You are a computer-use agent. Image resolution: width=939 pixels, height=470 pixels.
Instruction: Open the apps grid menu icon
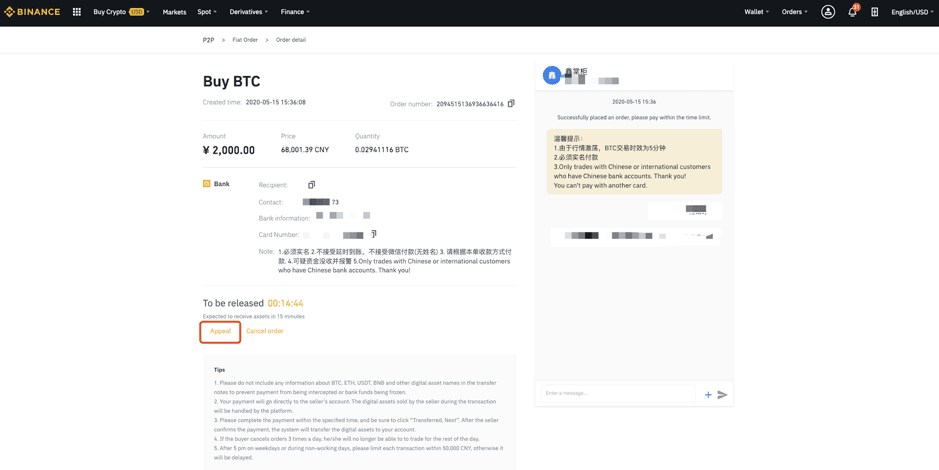tap(77, 12)
